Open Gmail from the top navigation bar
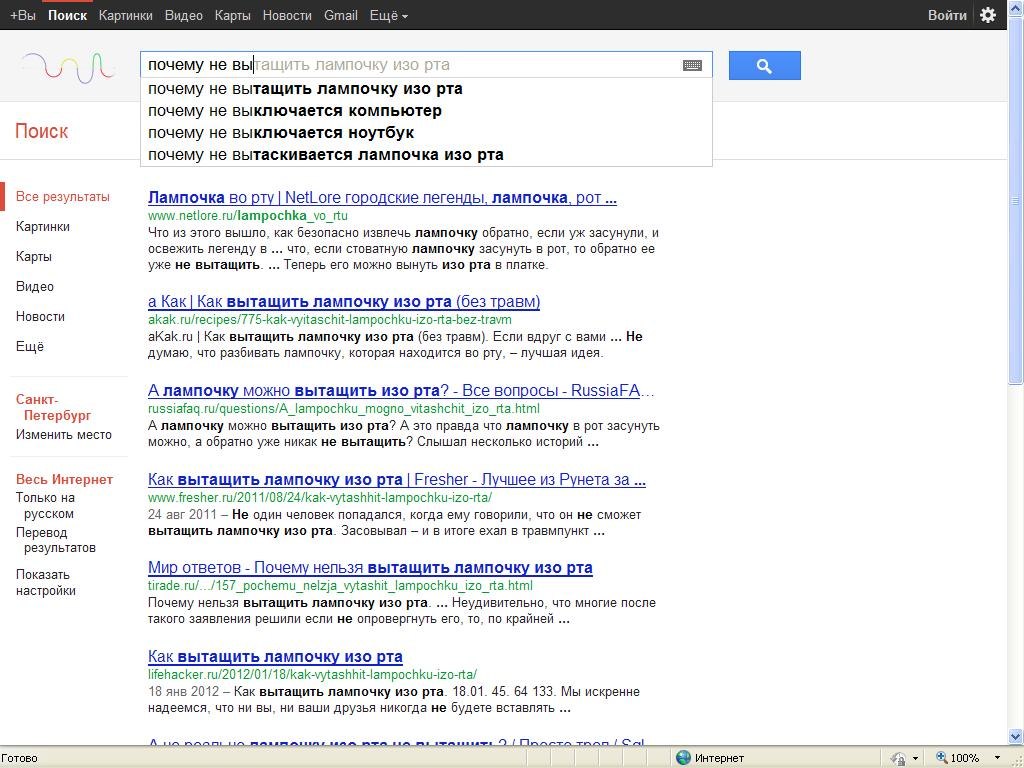This screenshot has width=1024, height=768. [x=340, y=15]
